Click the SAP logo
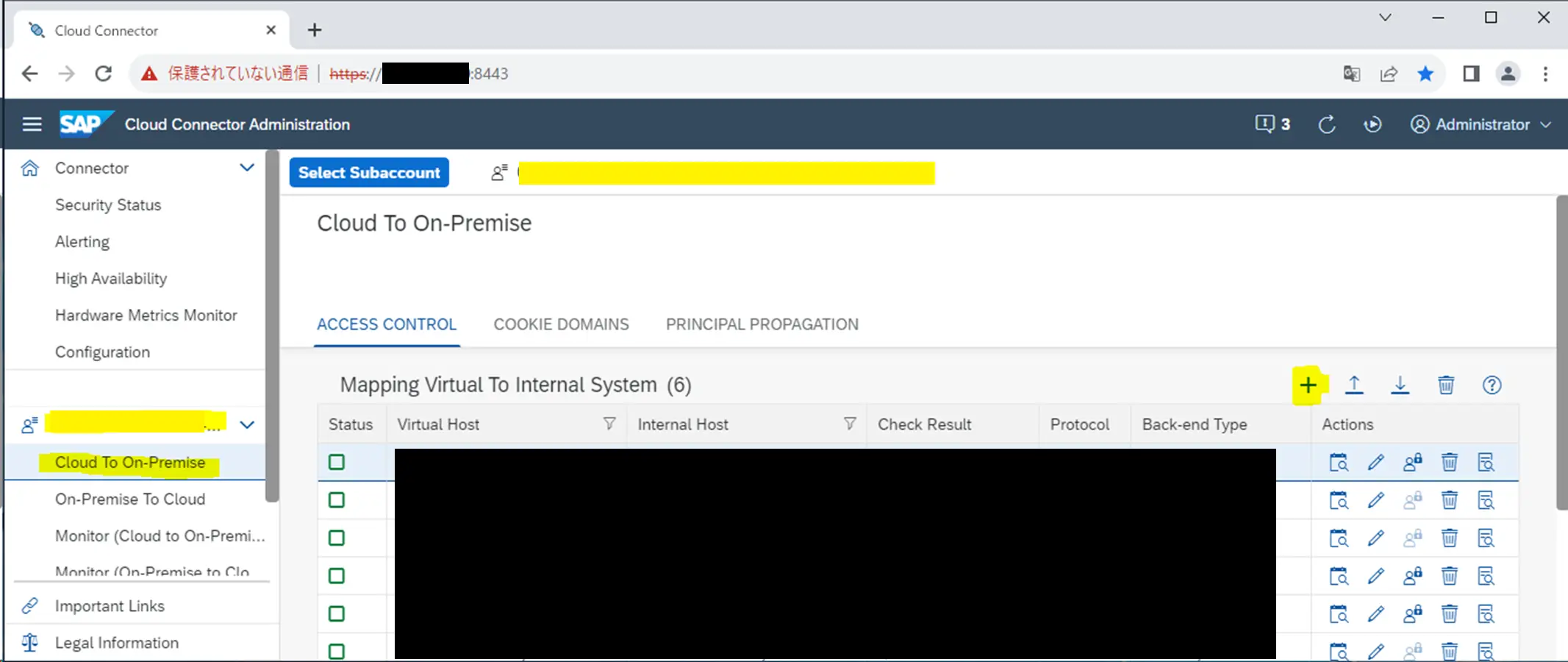 point(86,124)
